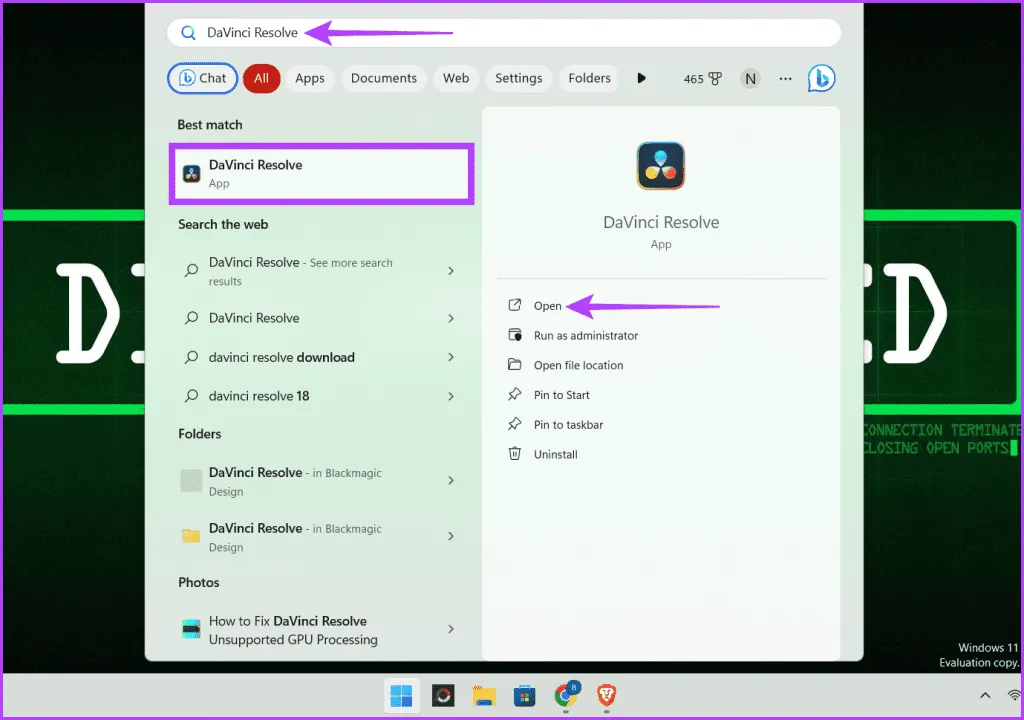Click the search box containing DaVinci Resolve
The image size is (1024, 720).
click(x=500, y=32)
